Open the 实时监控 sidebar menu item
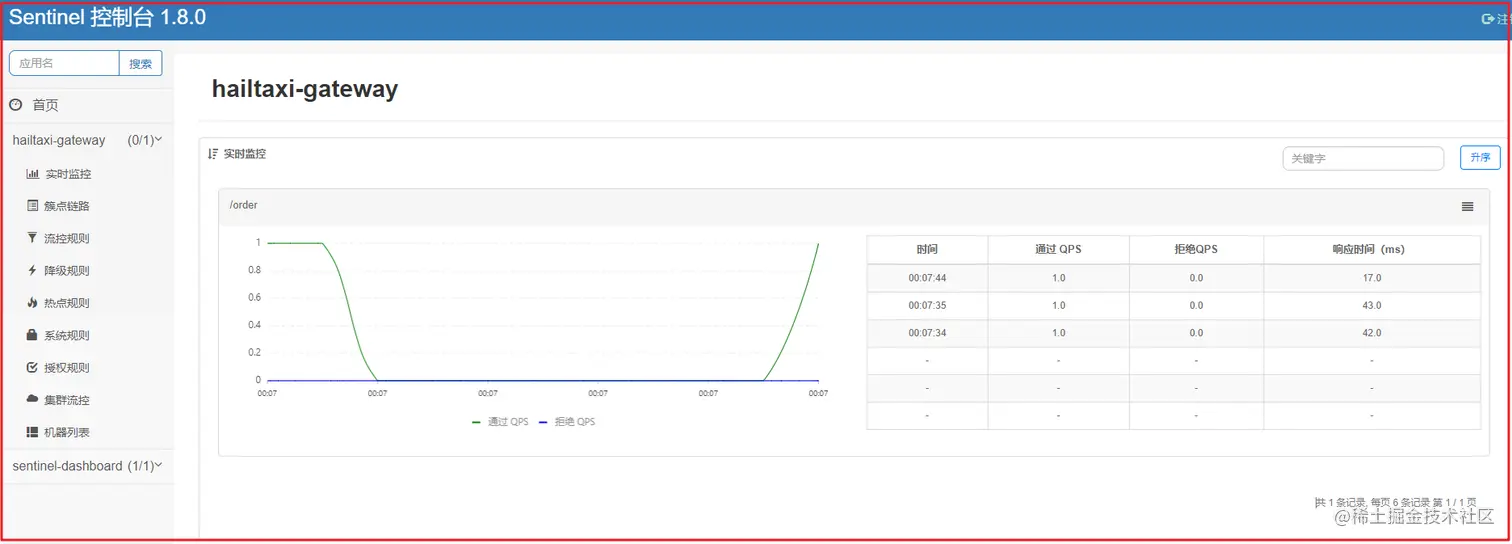 point(59,174)
